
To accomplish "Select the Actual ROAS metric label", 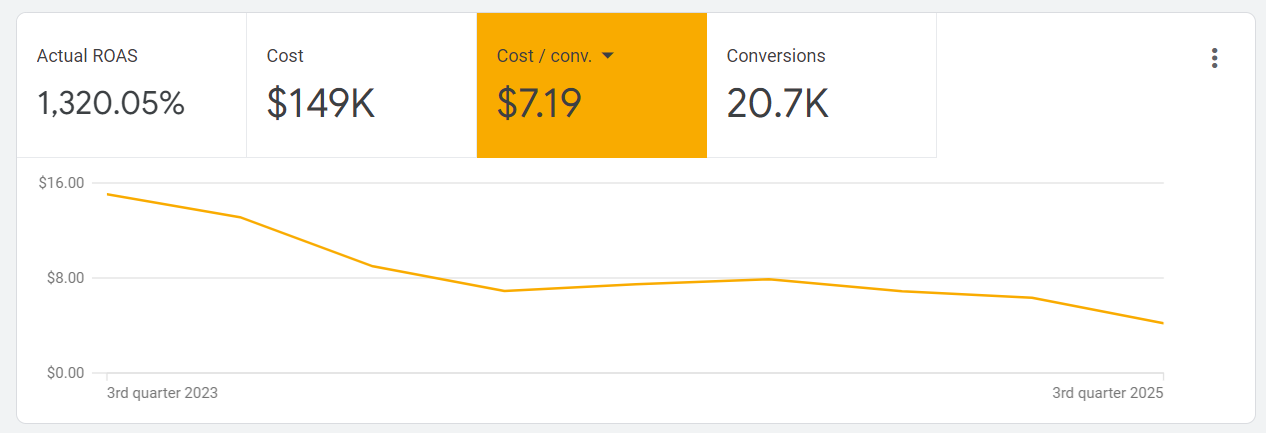I will pos(87,56).
